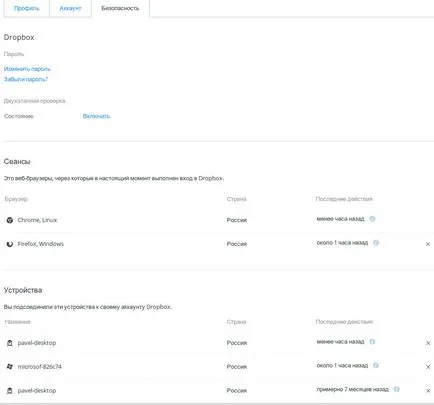Click the Устройства section heading
Screen dimensions: 434x405
tap(23, 290)
